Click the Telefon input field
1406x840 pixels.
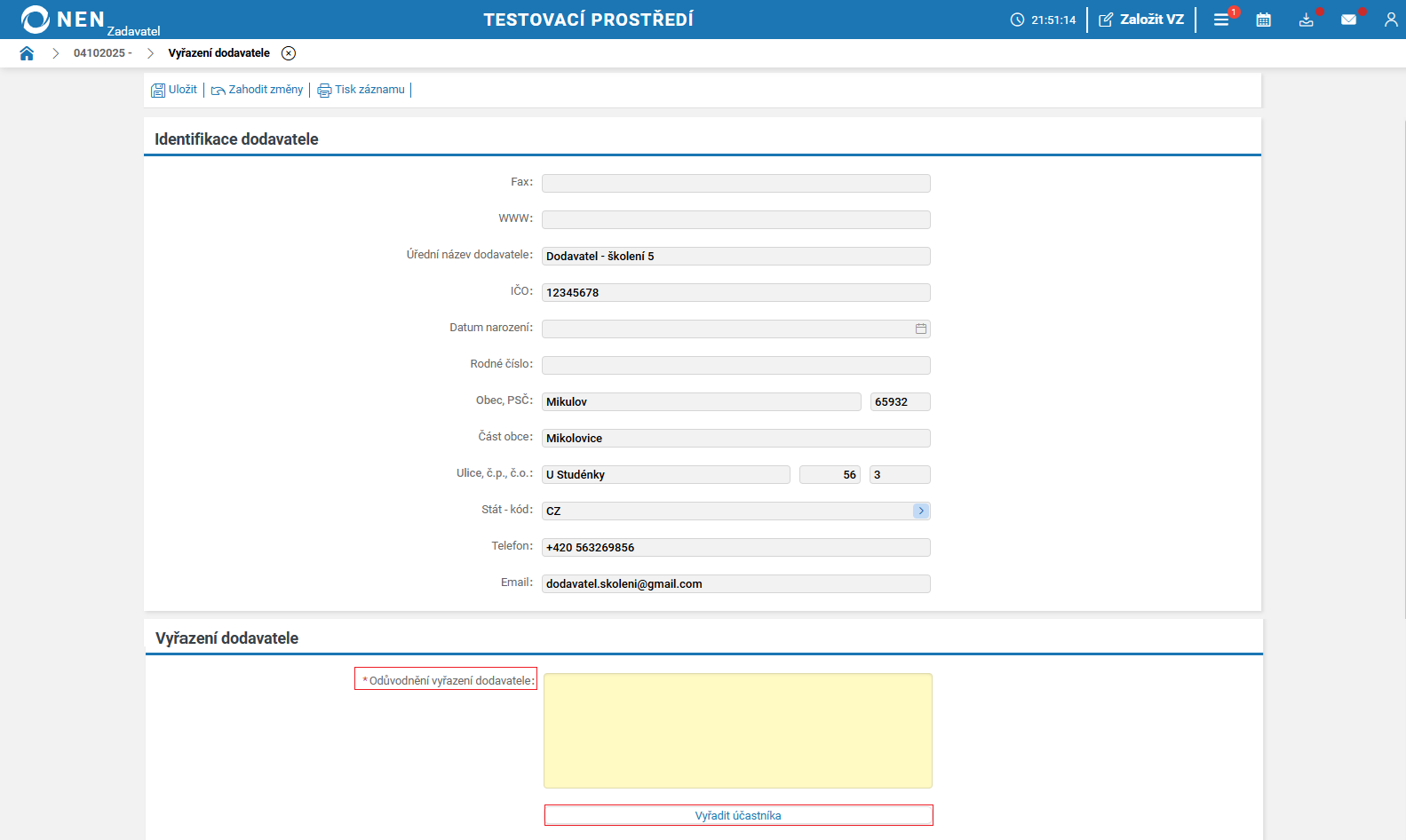tap(735, 547)
